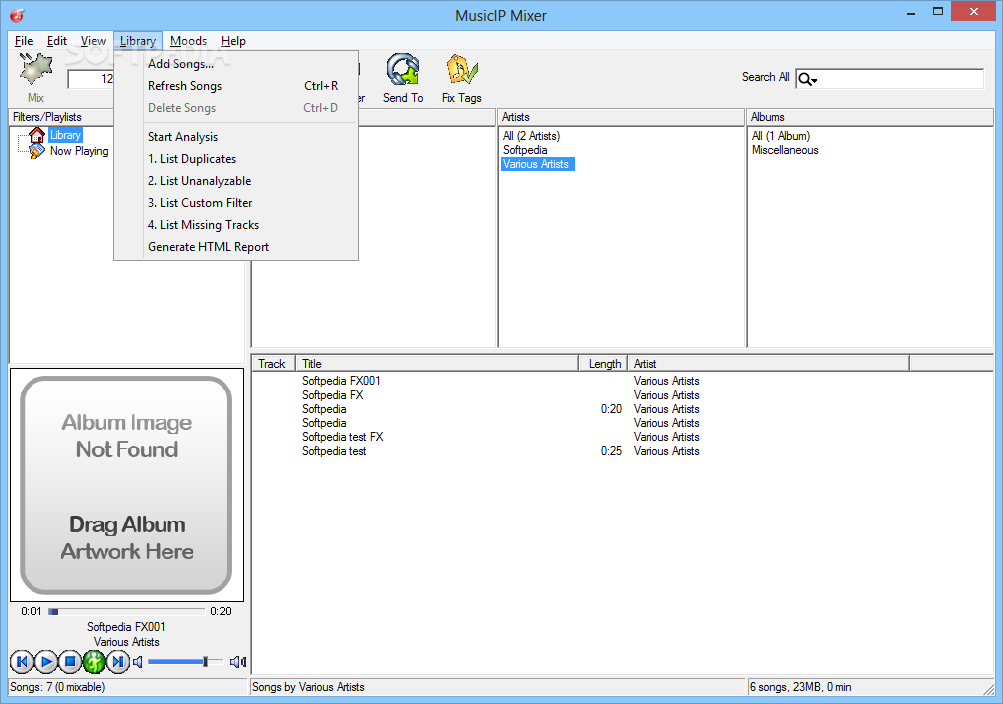The height and width of the screenshot is (704, 1003).
Task: Click the Send To toolbar icon
Action: (x=403, y=70)
